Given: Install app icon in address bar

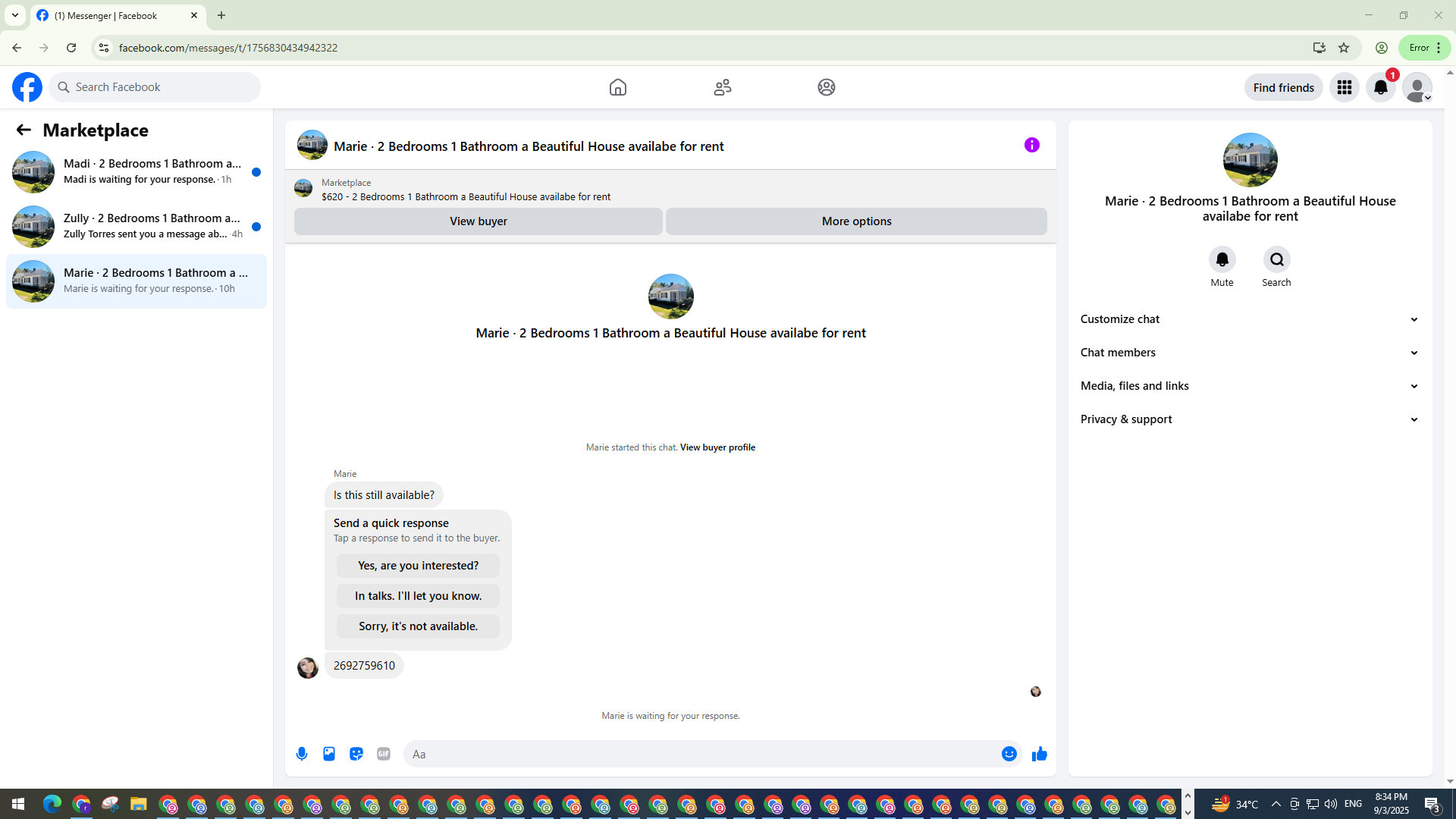Looking at the screenshot, I should [1319, 48].
